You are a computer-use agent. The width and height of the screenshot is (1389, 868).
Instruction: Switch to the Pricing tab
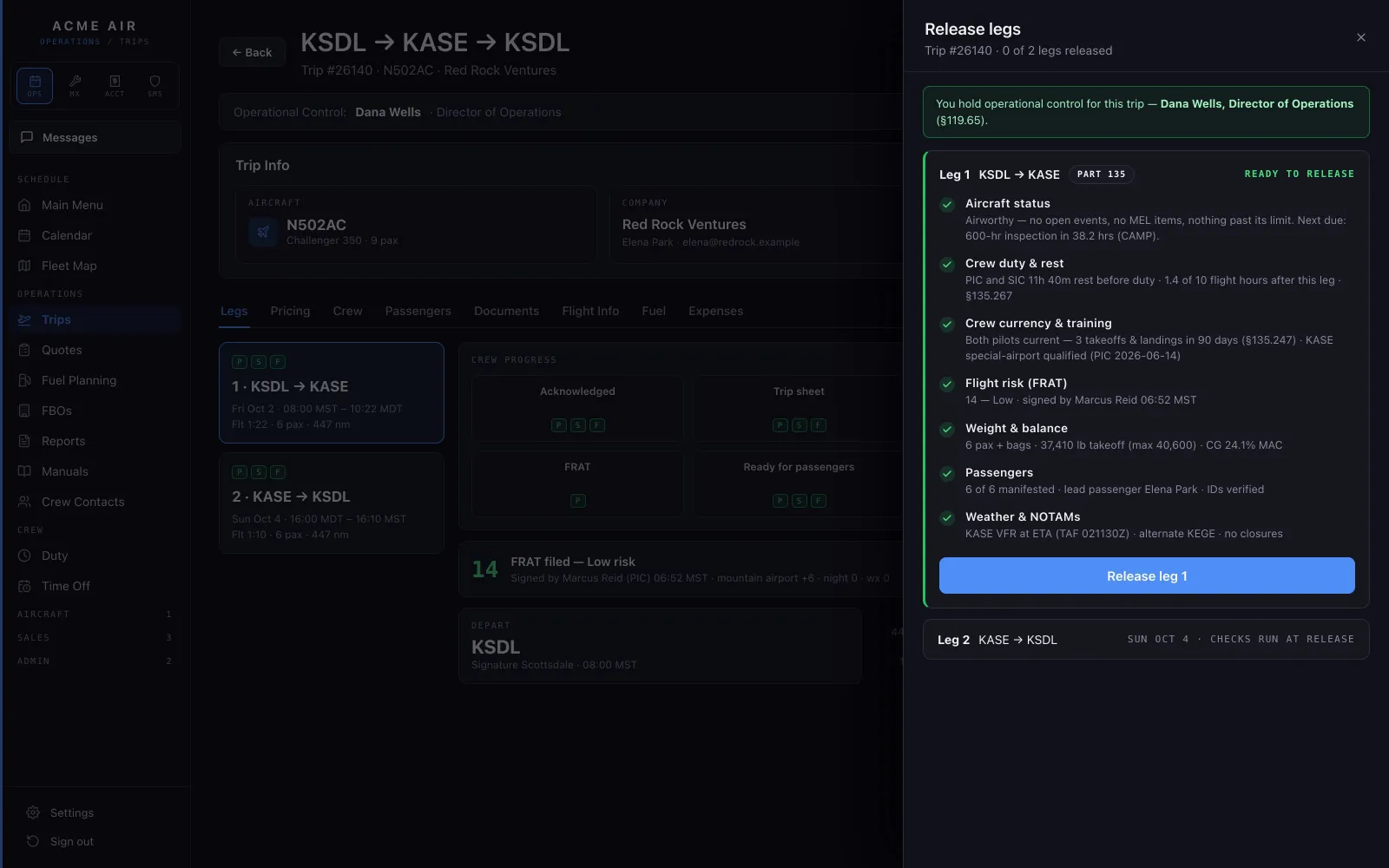(290, 311)
